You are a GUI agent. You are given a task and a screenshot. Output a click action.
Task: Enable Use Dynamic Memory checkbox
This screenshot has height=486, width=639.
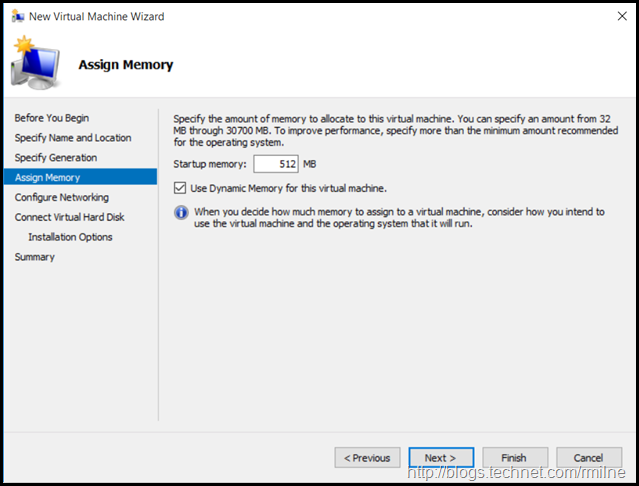[x=180, y=188]
